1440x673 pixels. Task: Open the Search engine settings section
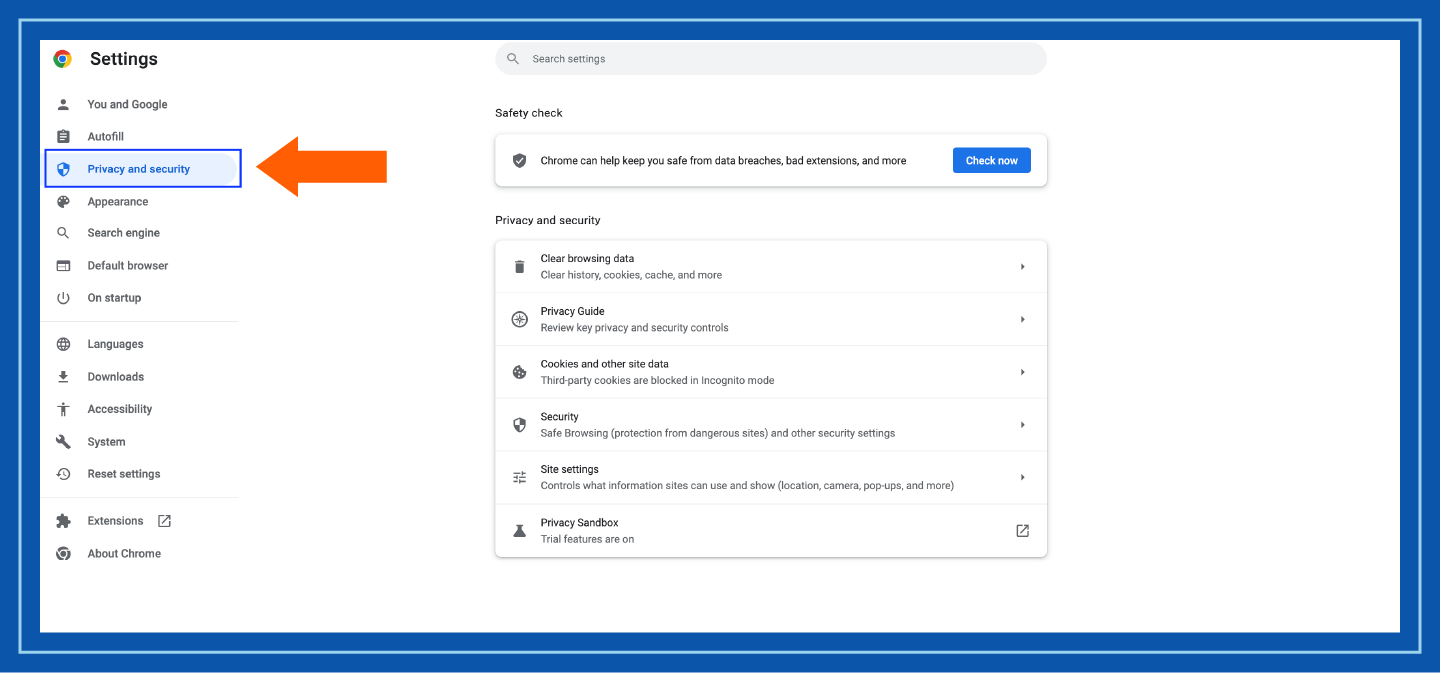point(123,233)
